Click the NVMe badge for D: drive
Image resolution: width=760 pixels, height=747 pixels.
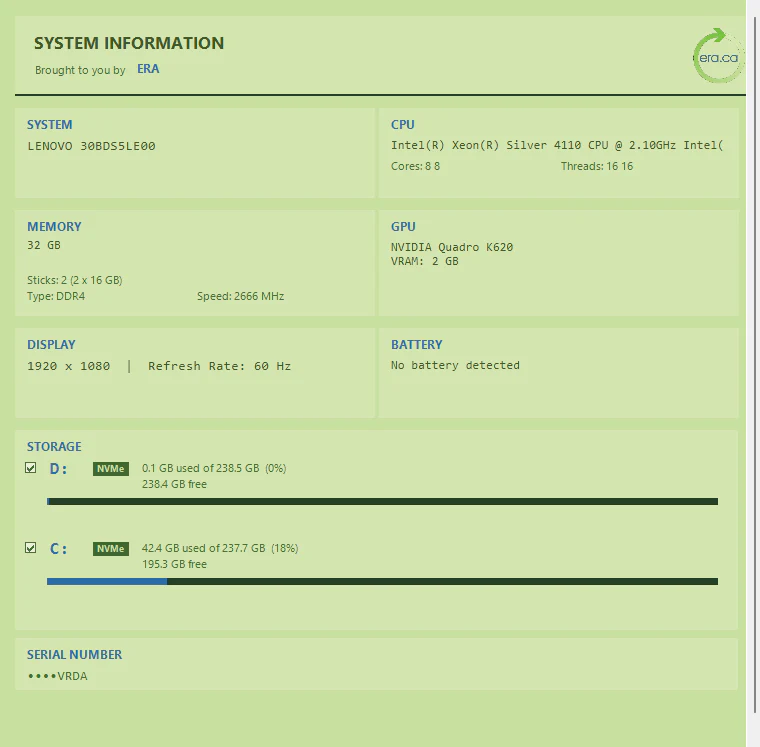coord(111,469)
